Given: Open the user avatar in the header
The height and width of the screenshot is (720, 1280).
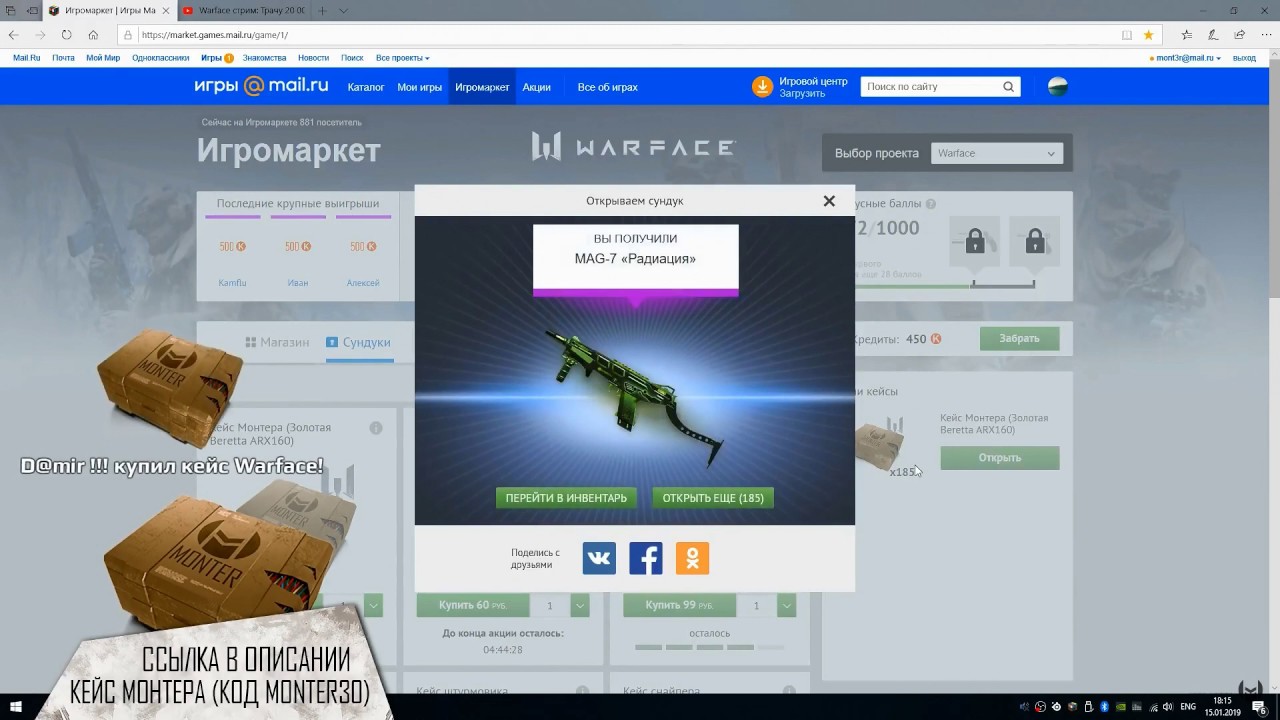Looking at the screenshot, I should 1057,87.
